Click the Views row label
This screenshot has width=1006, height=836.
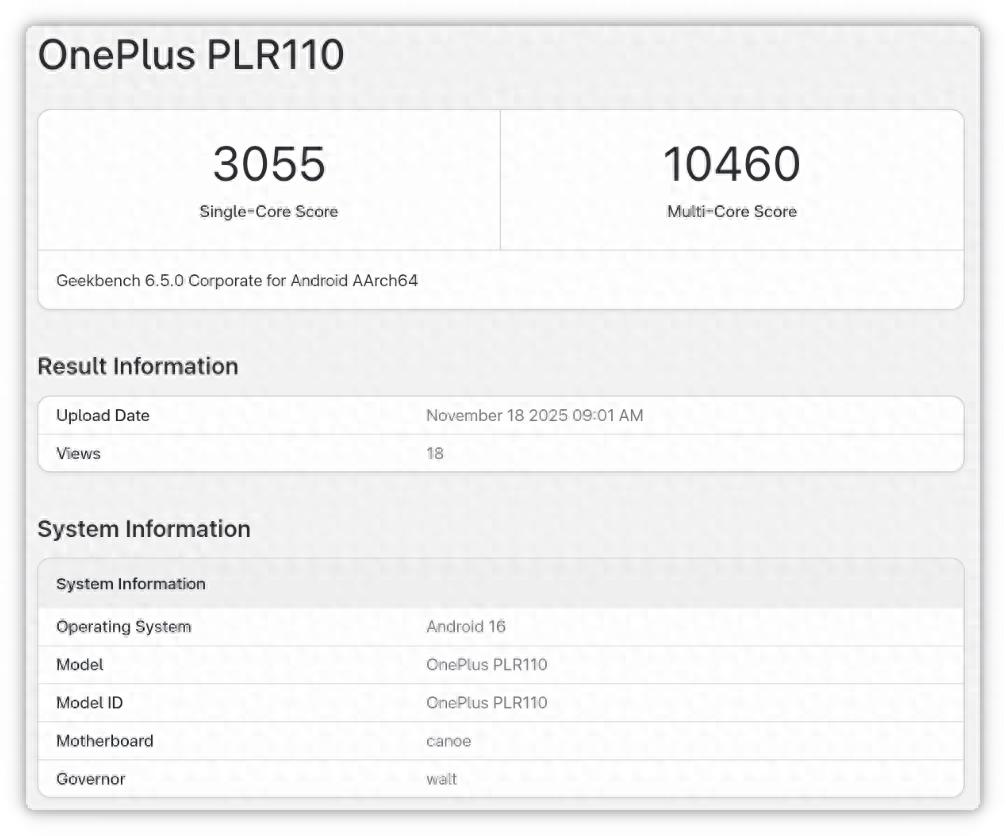[78, 453]
